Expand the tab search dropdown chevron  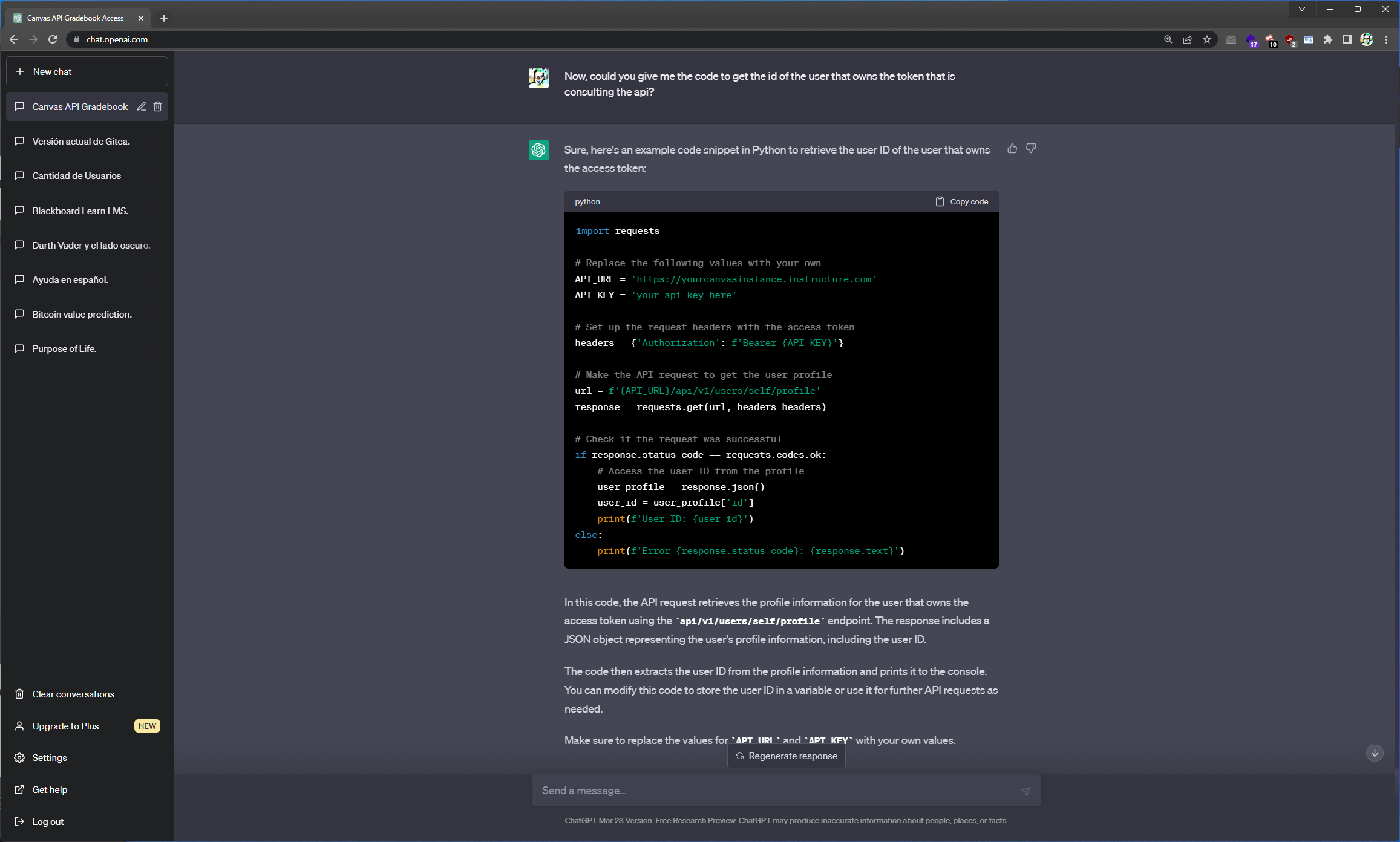point(1302,9)
